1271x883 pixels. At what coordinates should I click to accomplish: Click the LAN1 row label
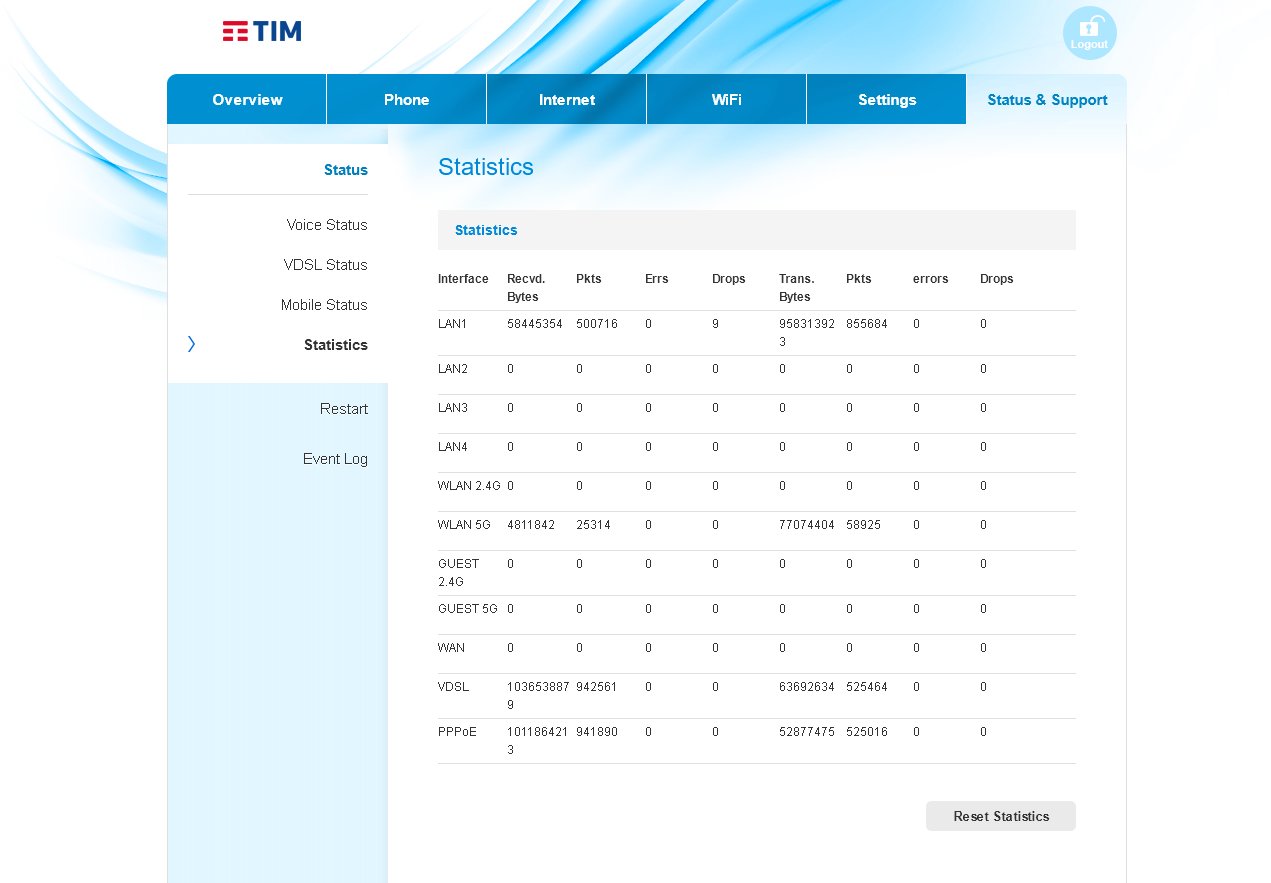click(453, 324)
